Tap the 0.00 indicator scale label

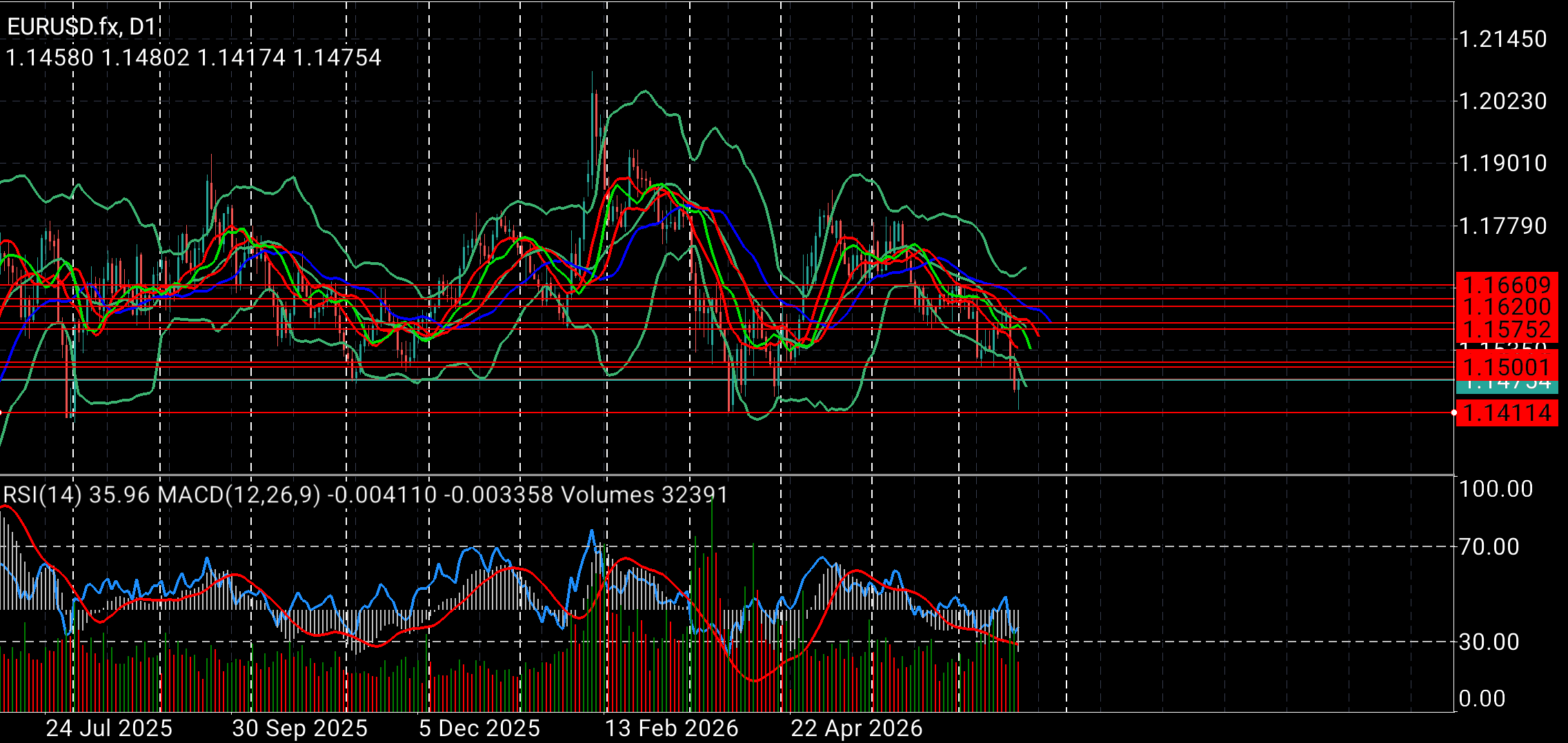point(1482,699)
